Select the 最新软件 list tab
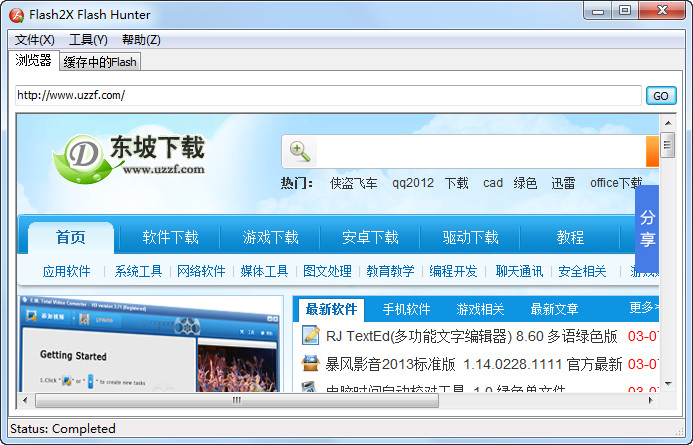 [x=331, y=309]
